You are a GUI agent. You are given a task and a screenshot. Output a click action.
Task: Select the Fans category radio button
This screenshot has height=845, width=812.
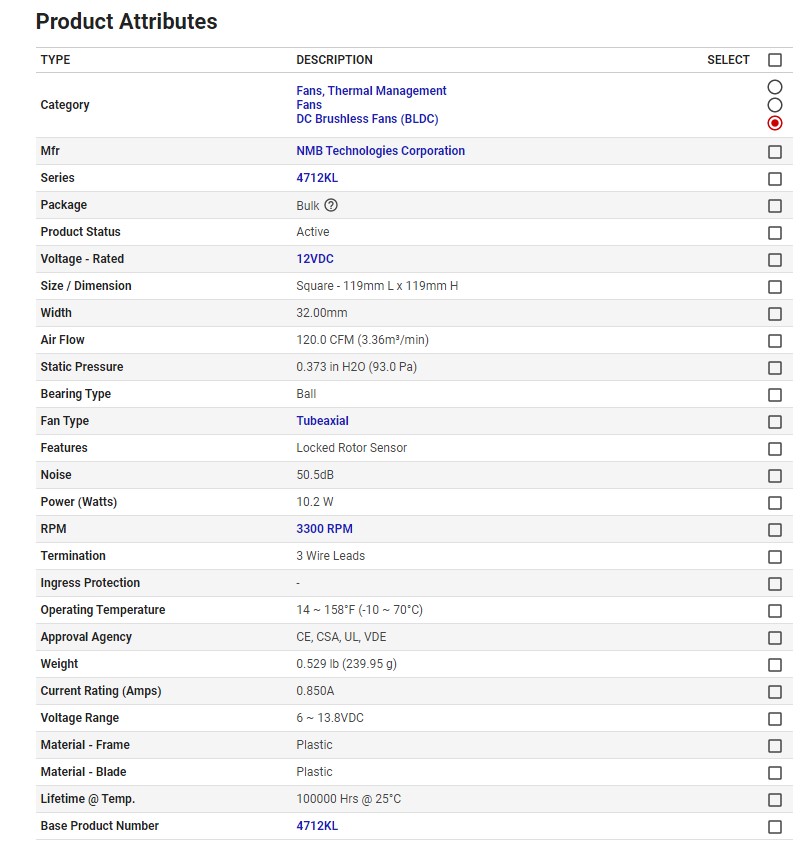774,105
